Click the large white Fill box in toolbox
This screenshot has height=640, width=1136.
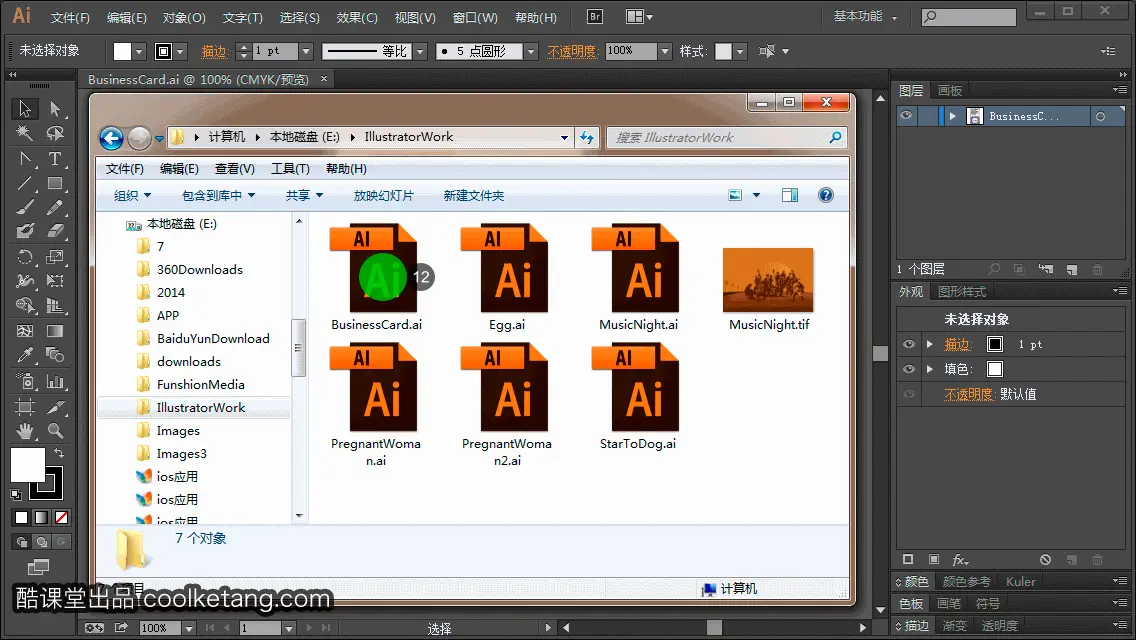click(28, 465)
